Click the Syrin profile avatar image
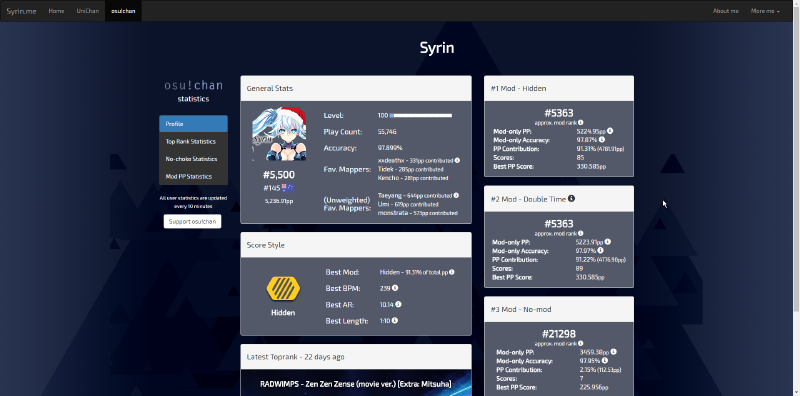The image size is (800, 396). click(x=279, y=135)
